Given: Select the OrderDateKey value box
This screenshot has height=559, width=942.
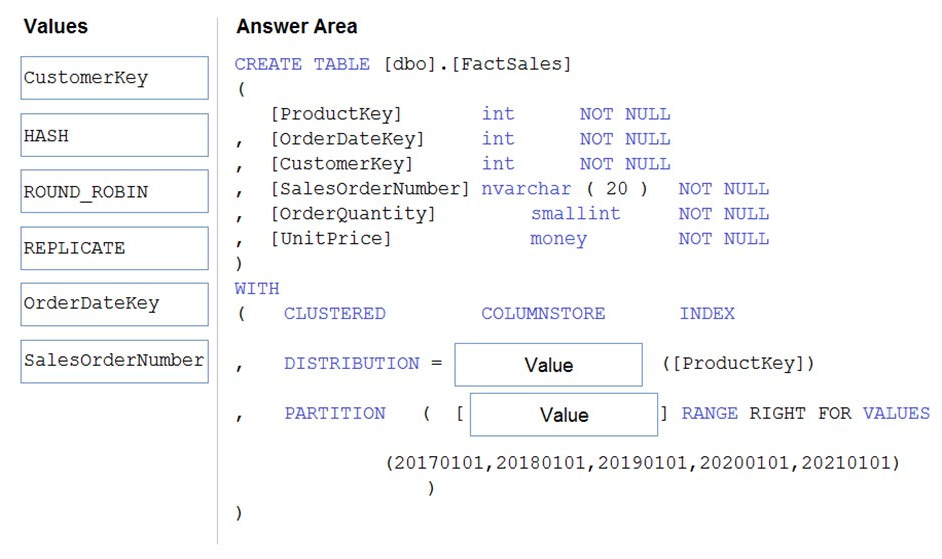Looking at the screenshot, I should pyautogui.click(x=114, y=304).
